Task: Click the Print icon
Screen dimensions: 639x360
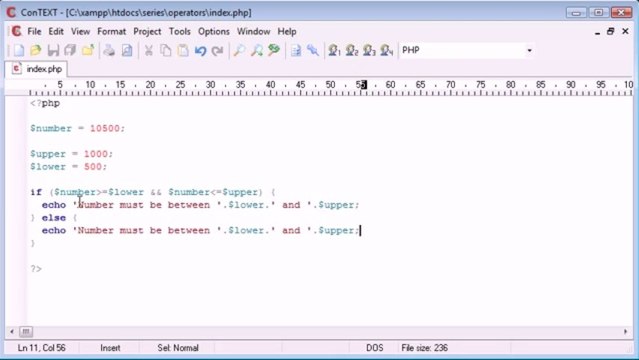Action: click(109, 51)
